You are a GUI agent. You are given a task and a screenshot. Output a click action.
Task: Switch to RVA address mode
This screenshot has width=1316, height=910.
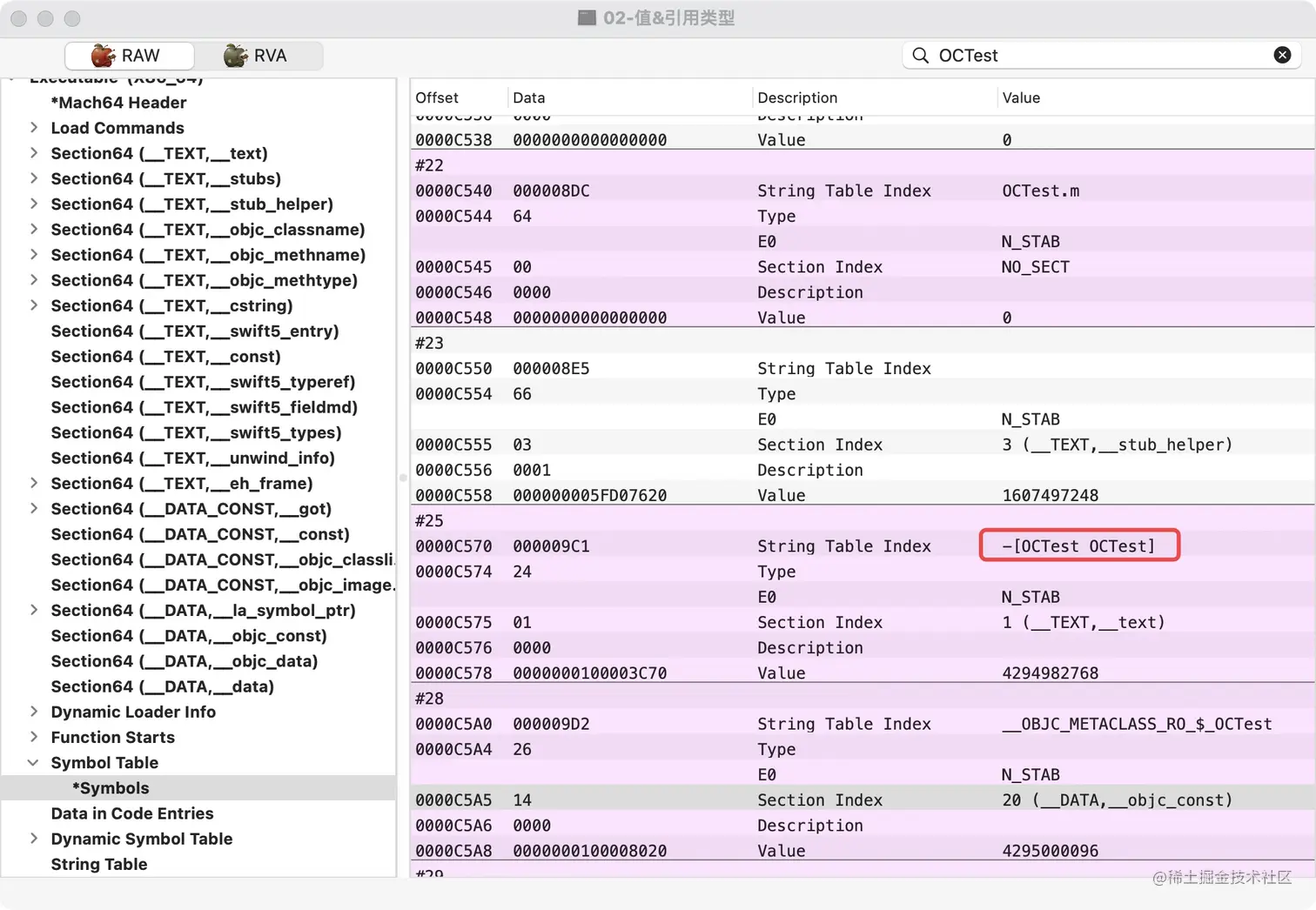pyautogui.click(x=258, y=56)
